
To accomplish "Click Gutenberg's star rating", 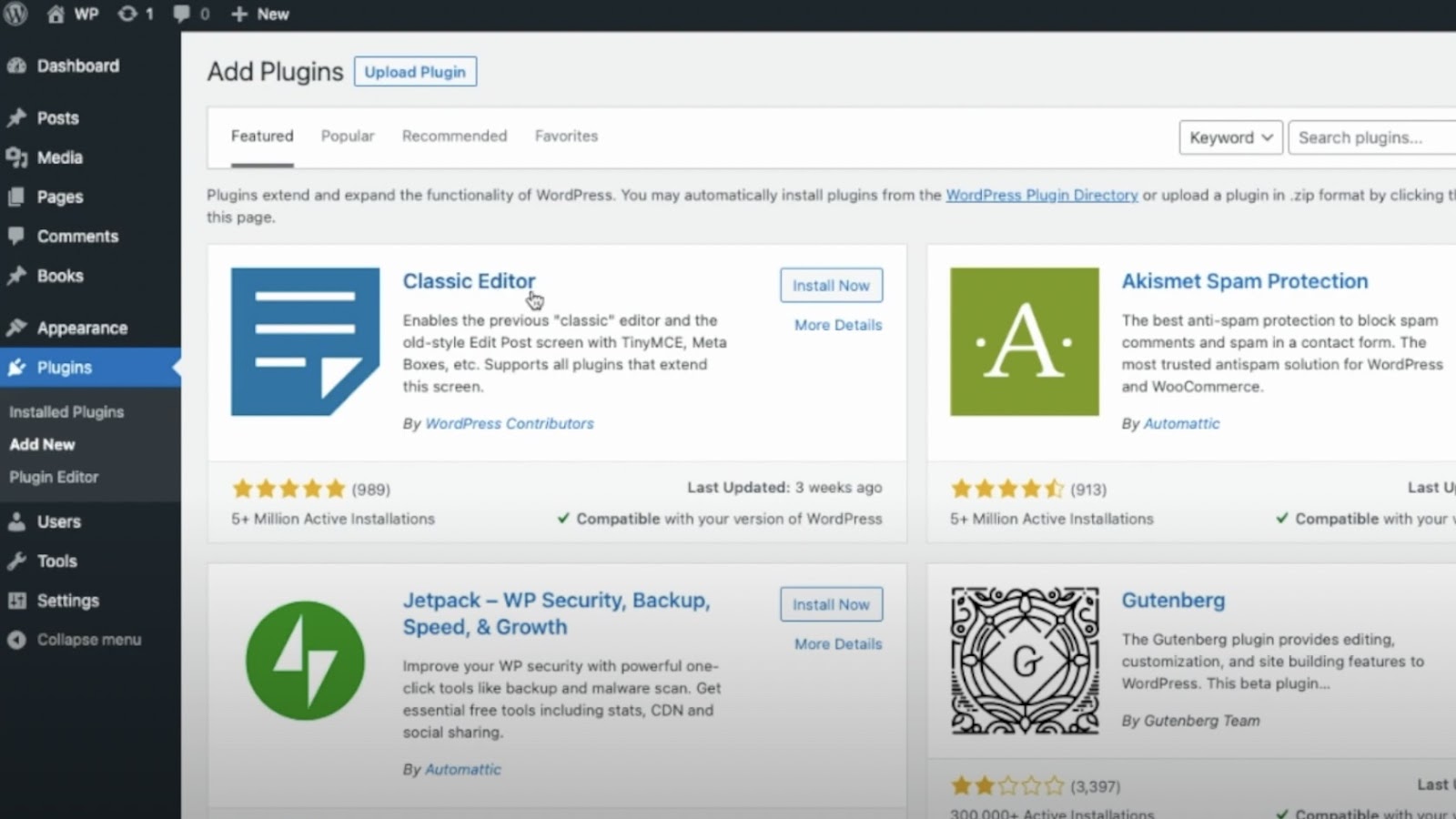I will click(x=1007, y=785).
